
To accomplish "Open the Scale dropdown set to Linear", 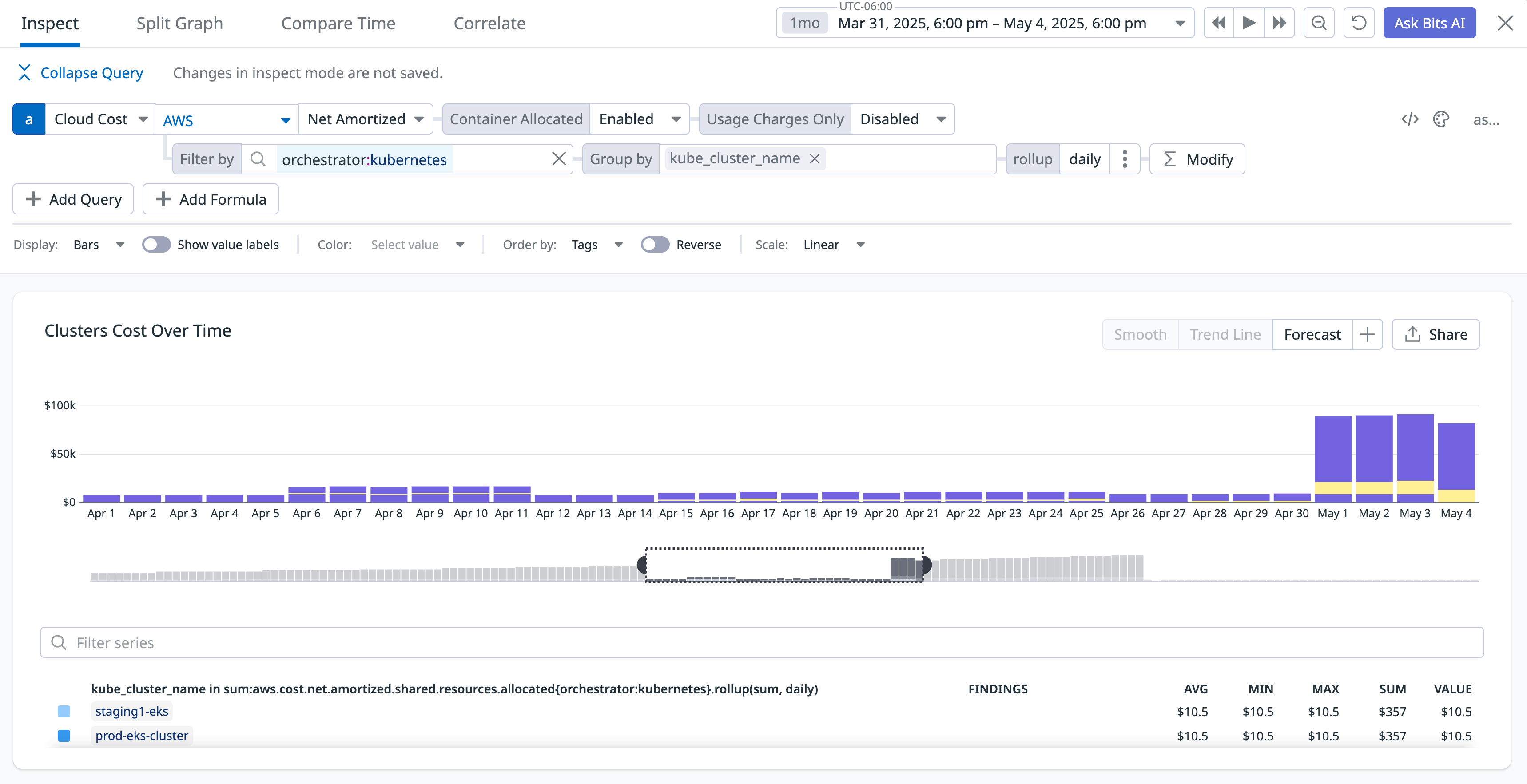I will click(x=833, y=244).
